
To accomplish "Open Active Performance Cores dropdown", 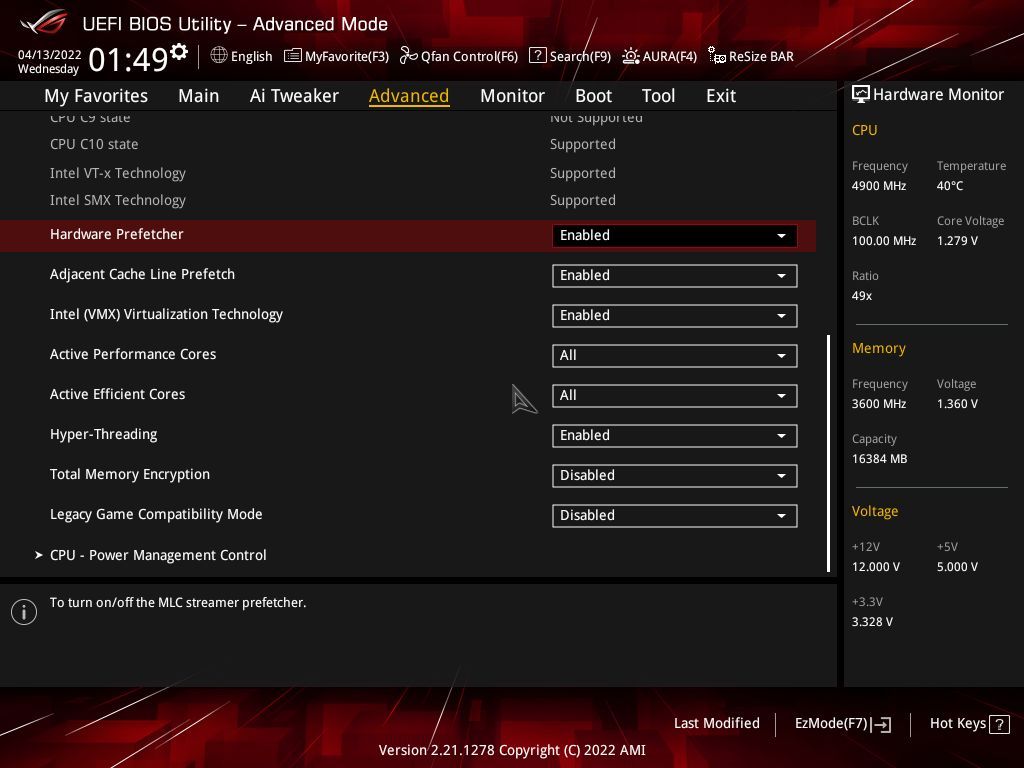I will point(674,356).
